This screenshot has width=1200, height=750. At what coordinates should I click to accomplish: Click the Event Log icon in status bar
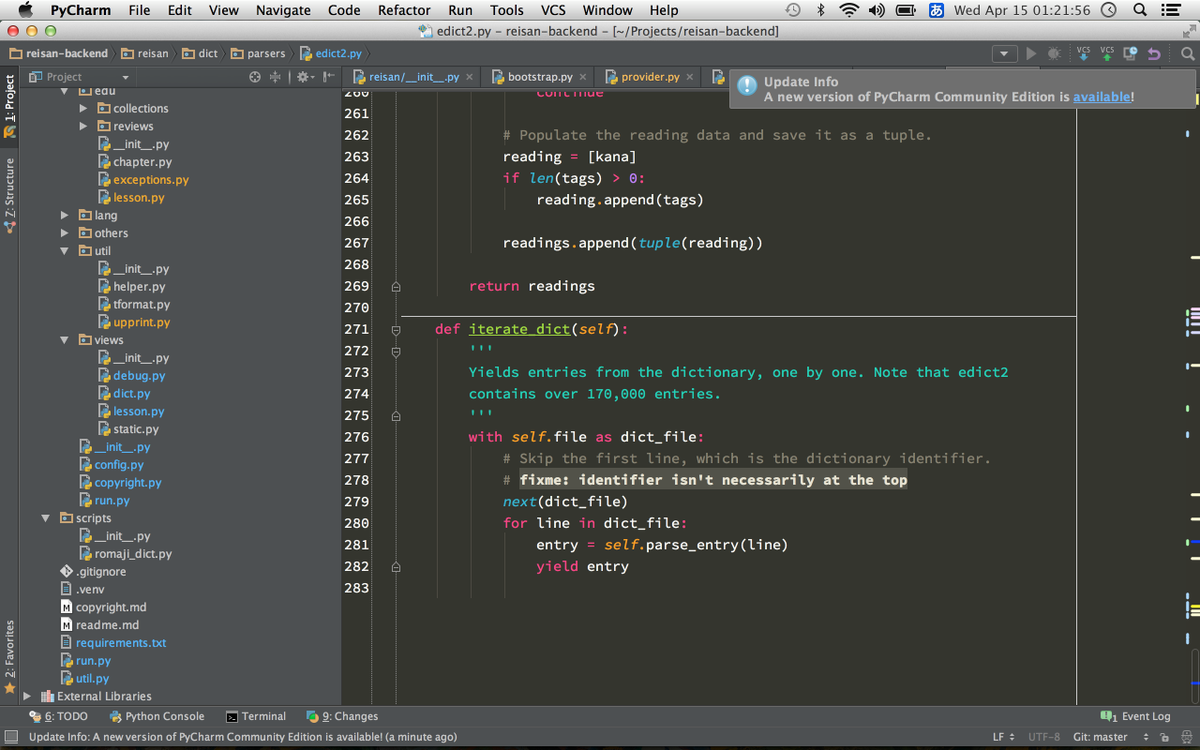(x=1108, y=716)
